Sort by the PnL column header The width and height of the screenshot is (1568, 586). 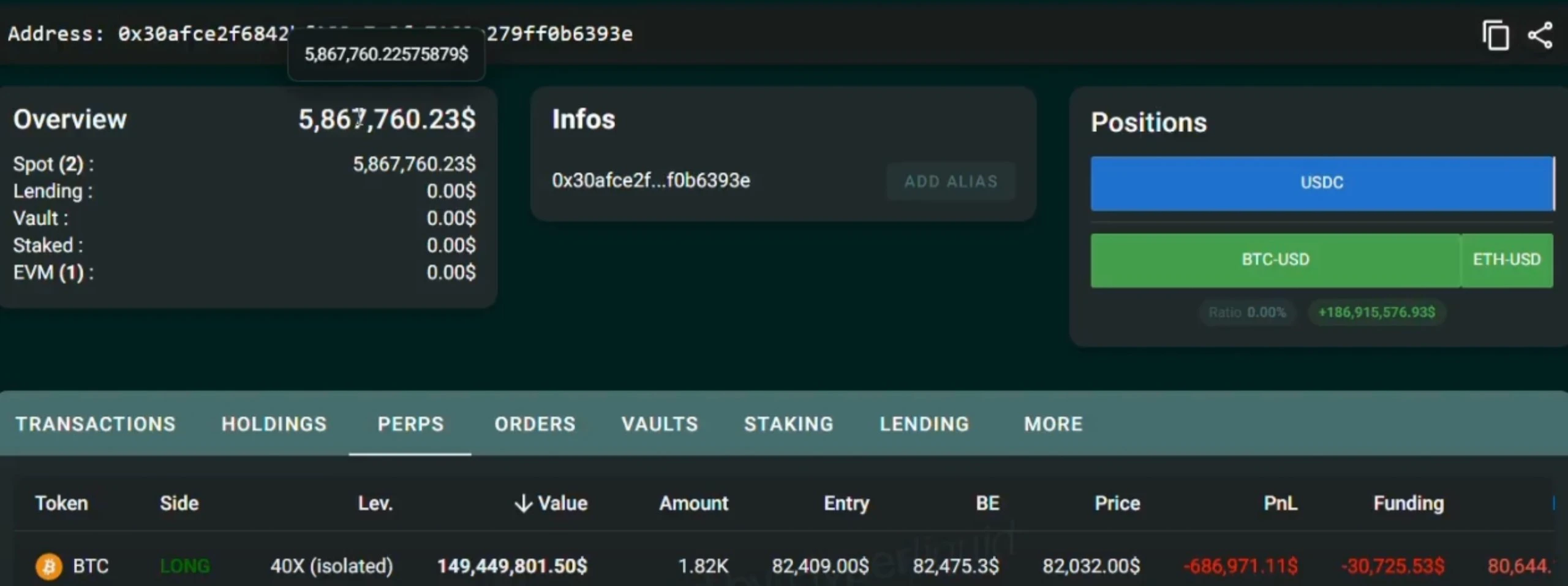coord(1280,503)
